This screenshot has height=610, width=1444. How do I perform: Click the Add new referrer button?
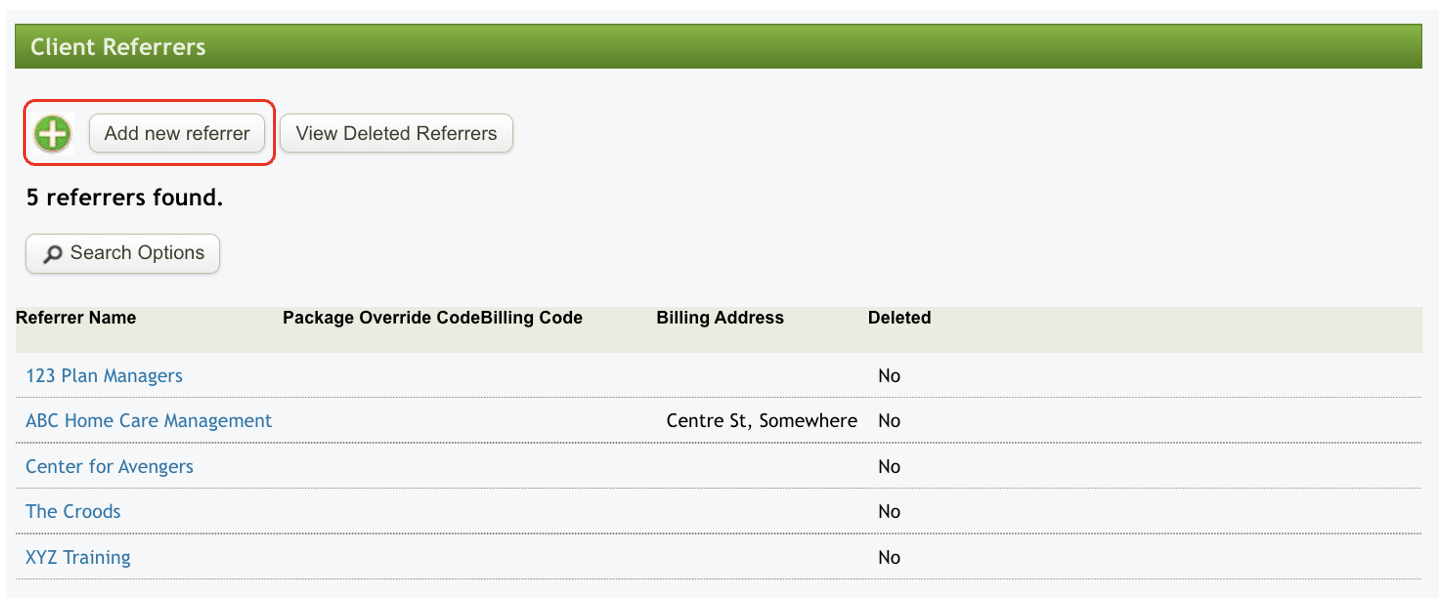point(177,133)
